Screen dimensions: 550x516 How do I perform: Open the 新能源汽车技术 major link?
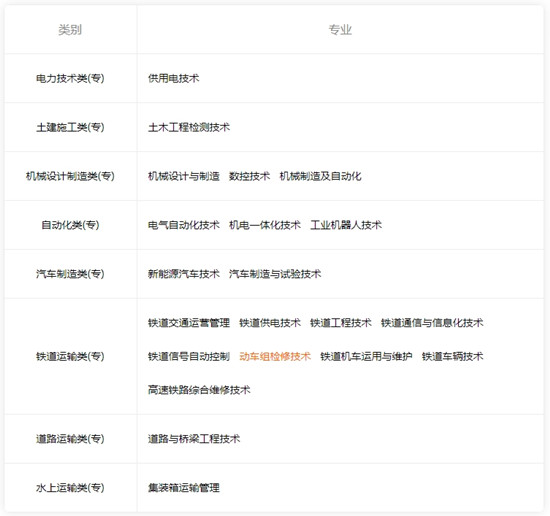[184, 274]
